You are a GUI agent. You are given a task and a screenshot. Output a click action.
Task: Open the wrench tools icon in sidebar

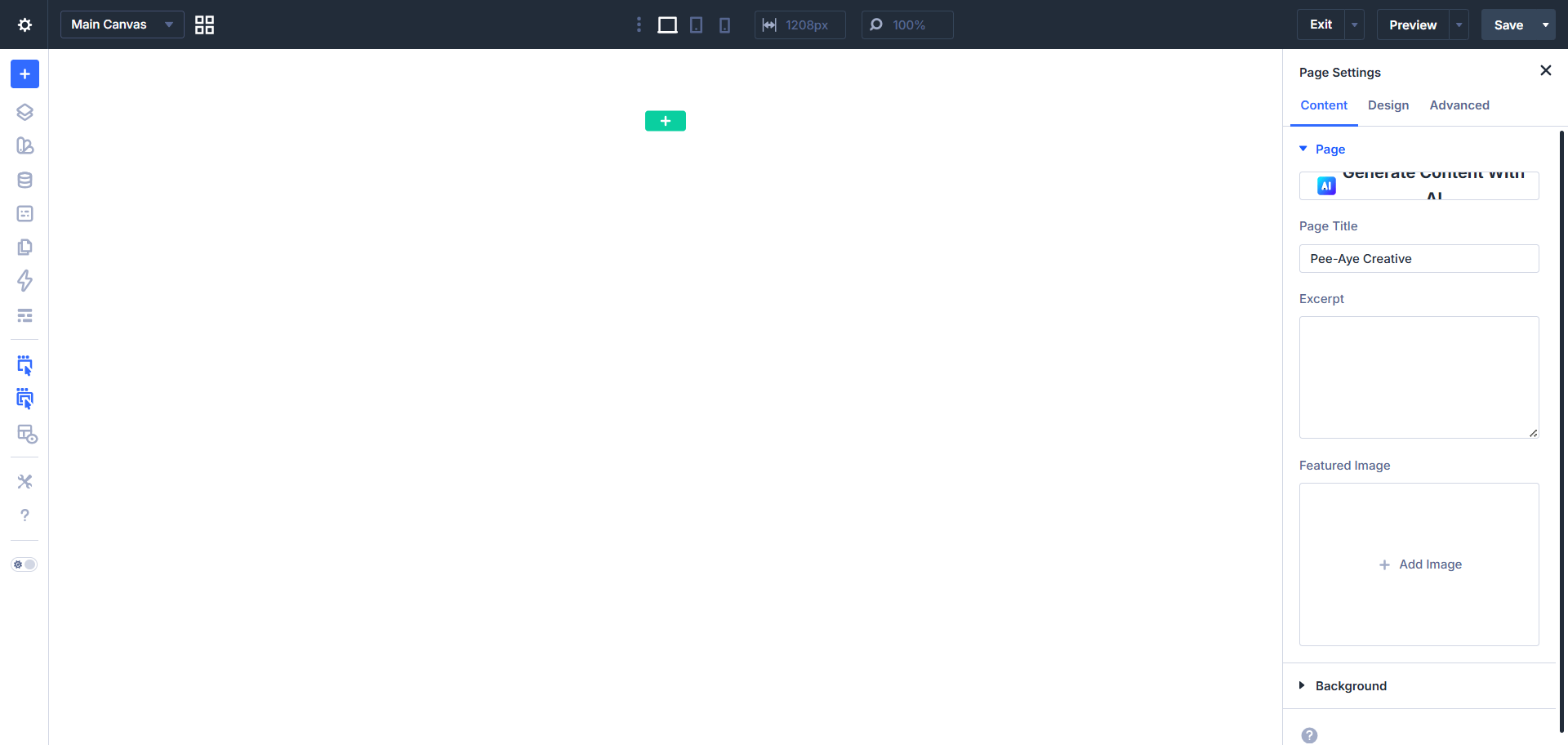pos(24,482)
